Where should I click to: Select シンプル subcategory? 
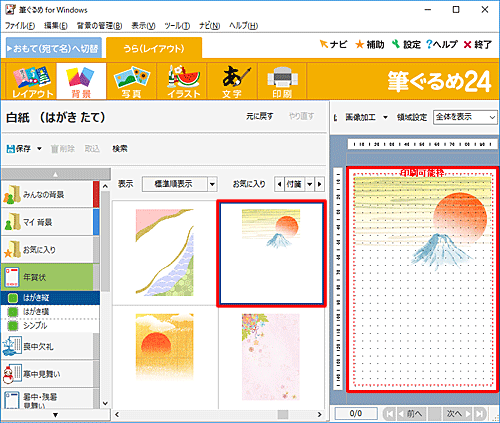50,326
